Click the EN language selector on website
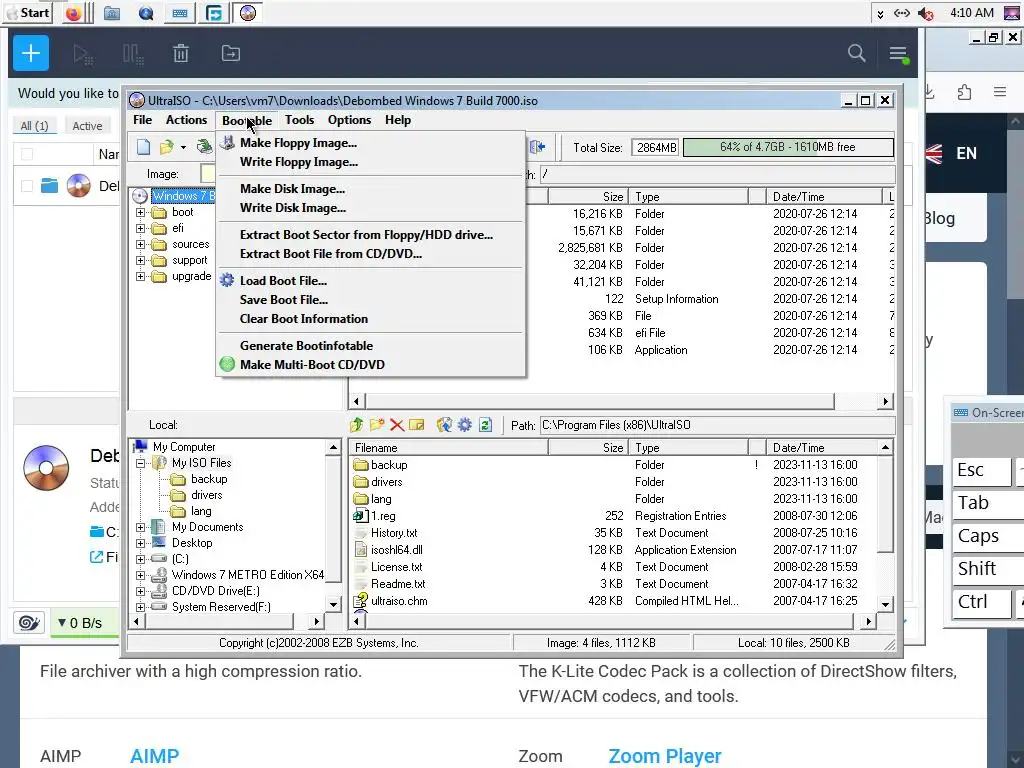 click(x=966, y=153)
